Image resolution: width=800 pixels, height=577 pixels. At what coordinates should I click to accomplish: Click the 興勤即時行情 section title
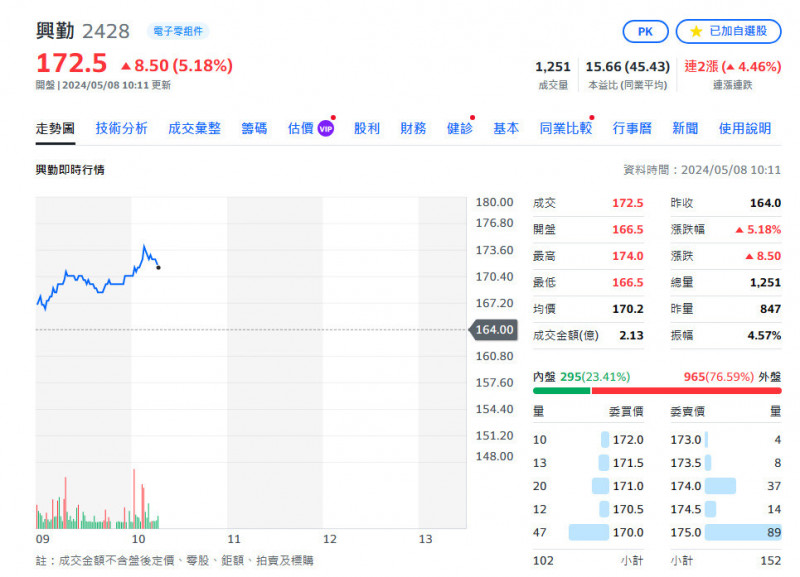click(70, 170)
